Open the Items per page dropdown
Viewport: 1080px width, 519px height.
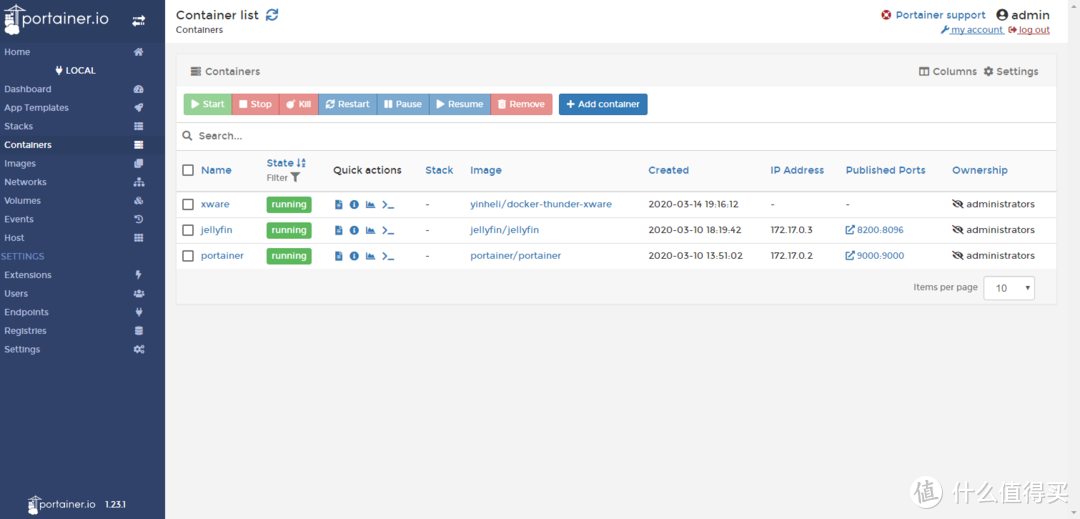(1009, 288)
